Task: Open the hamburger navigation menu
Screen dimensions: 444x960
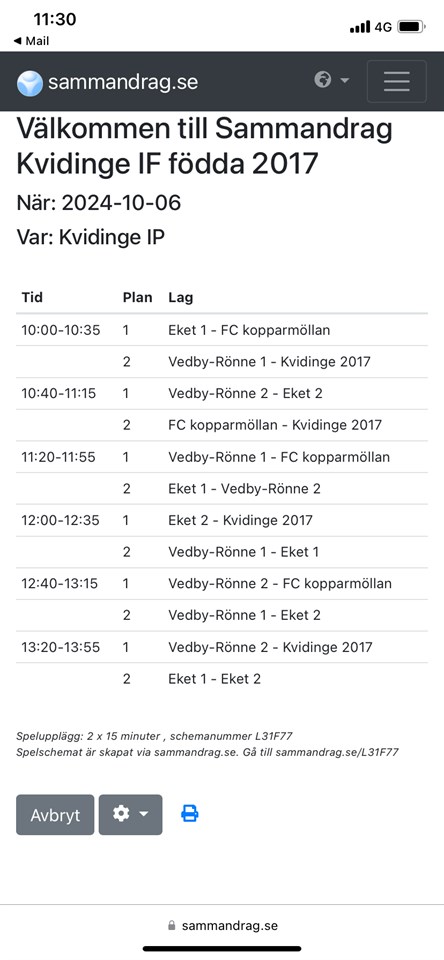Action: coord(396,81)
